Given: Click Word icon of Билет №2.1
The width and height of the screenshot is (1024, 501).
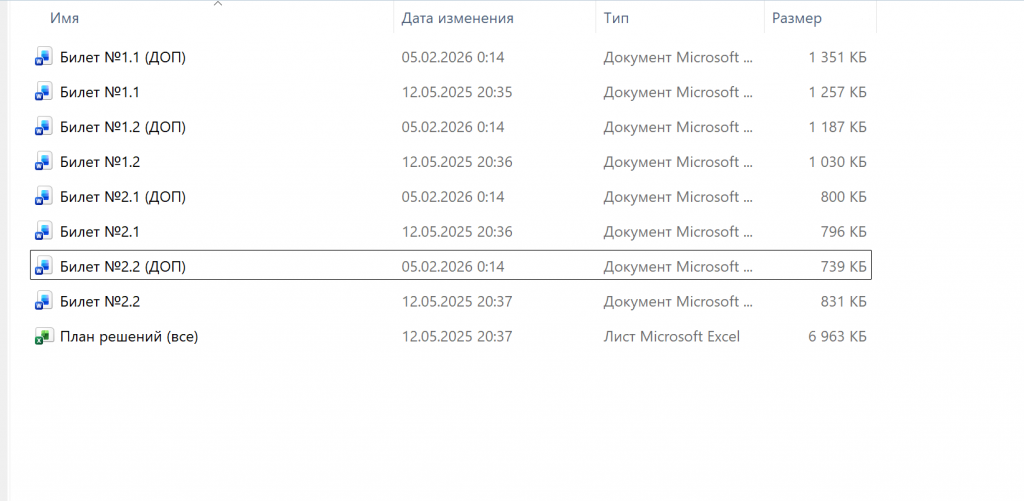Looking at the screenshot, I should tap(43, 232).
